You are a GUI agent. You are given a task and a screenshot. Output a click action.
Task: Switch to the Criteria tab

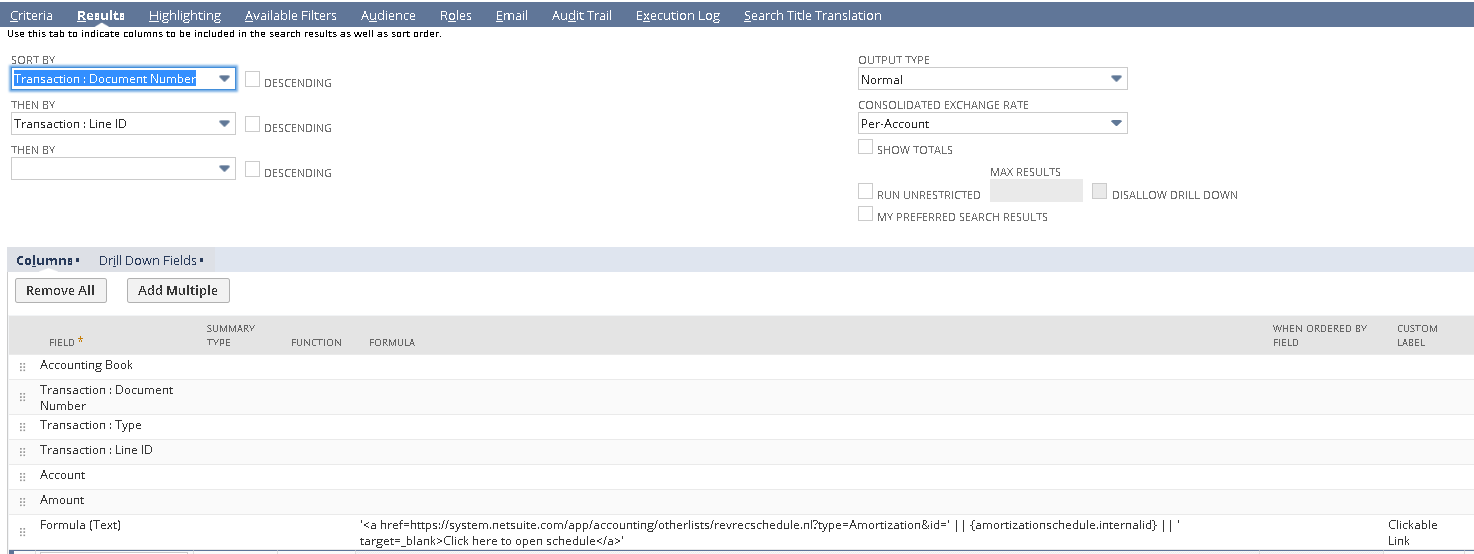(x=31, y=15)
